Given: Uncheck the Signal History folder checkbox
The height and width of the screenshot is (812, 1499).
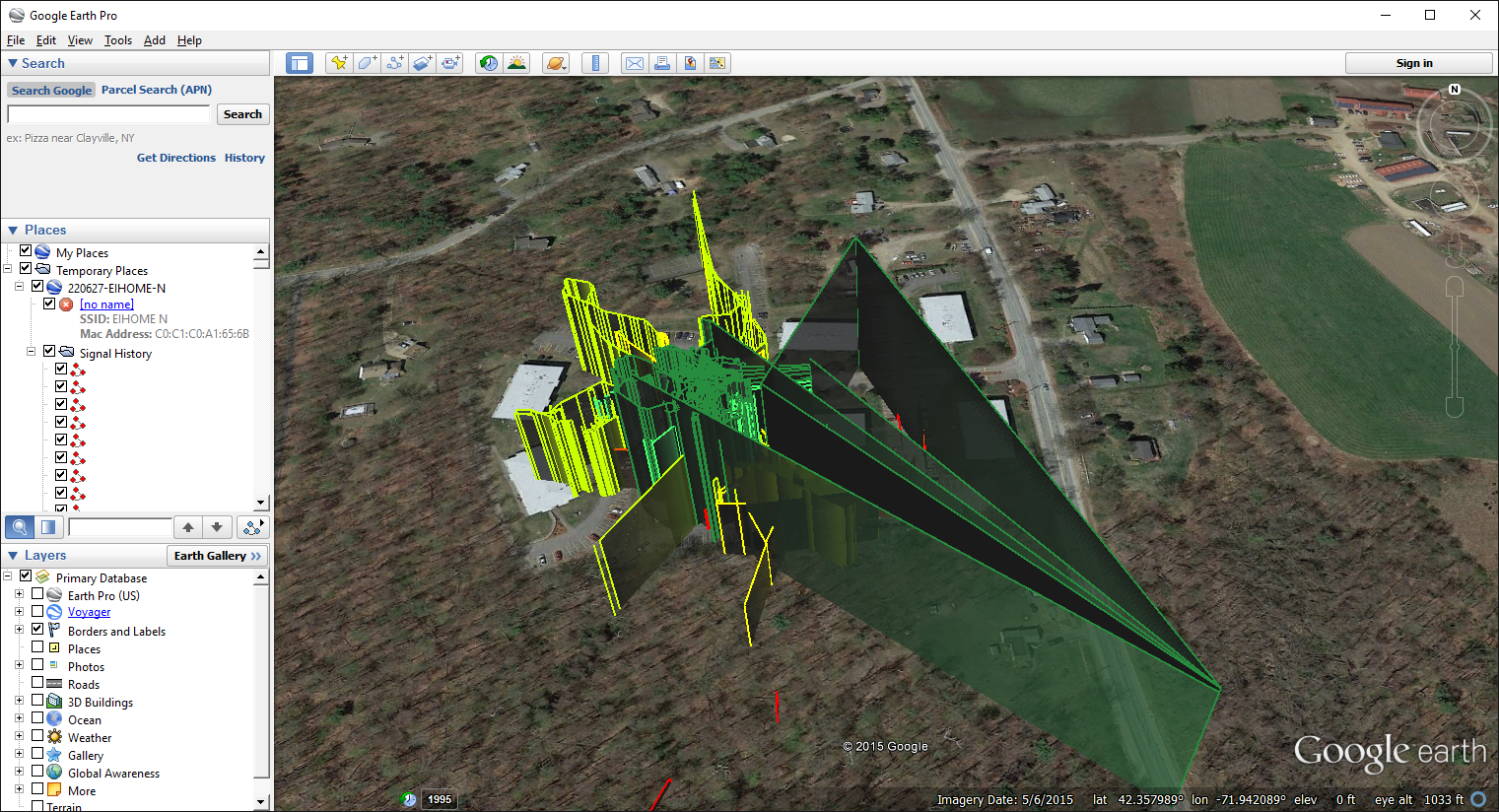Looking at the screenshot, I should point(49,352).
